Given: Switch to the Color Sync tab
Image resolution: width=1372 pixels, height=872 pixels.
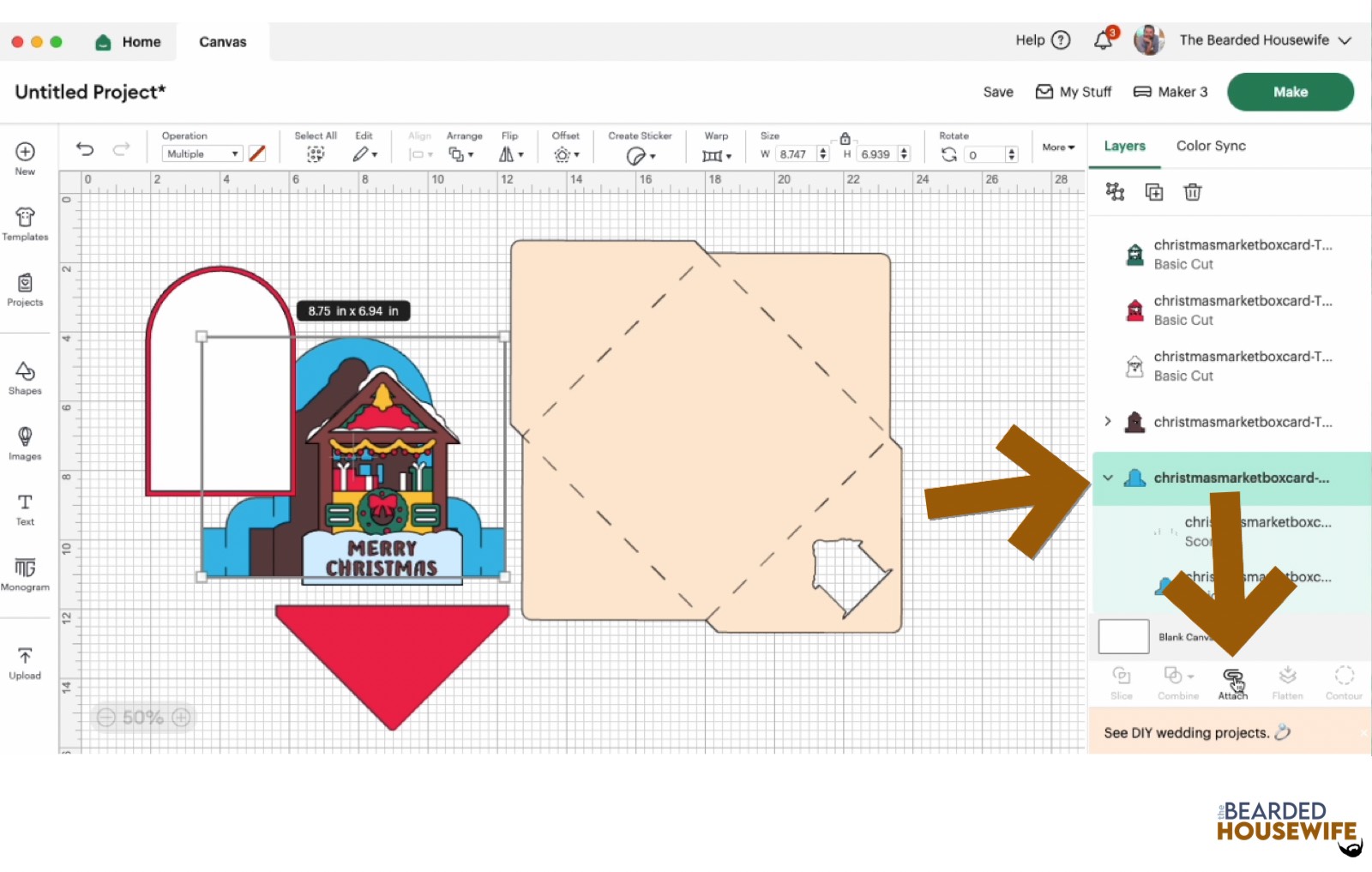Looking at the screenshot, I should [1211, 146].
